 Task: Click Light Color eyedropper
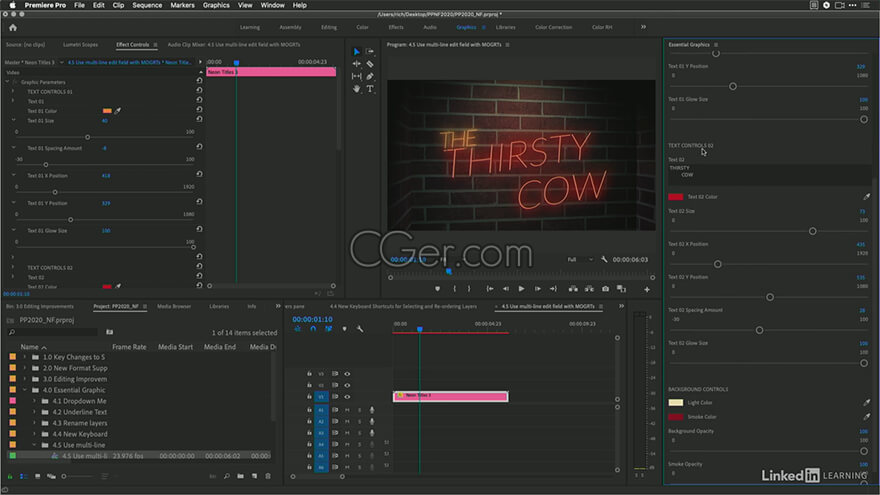867,402
